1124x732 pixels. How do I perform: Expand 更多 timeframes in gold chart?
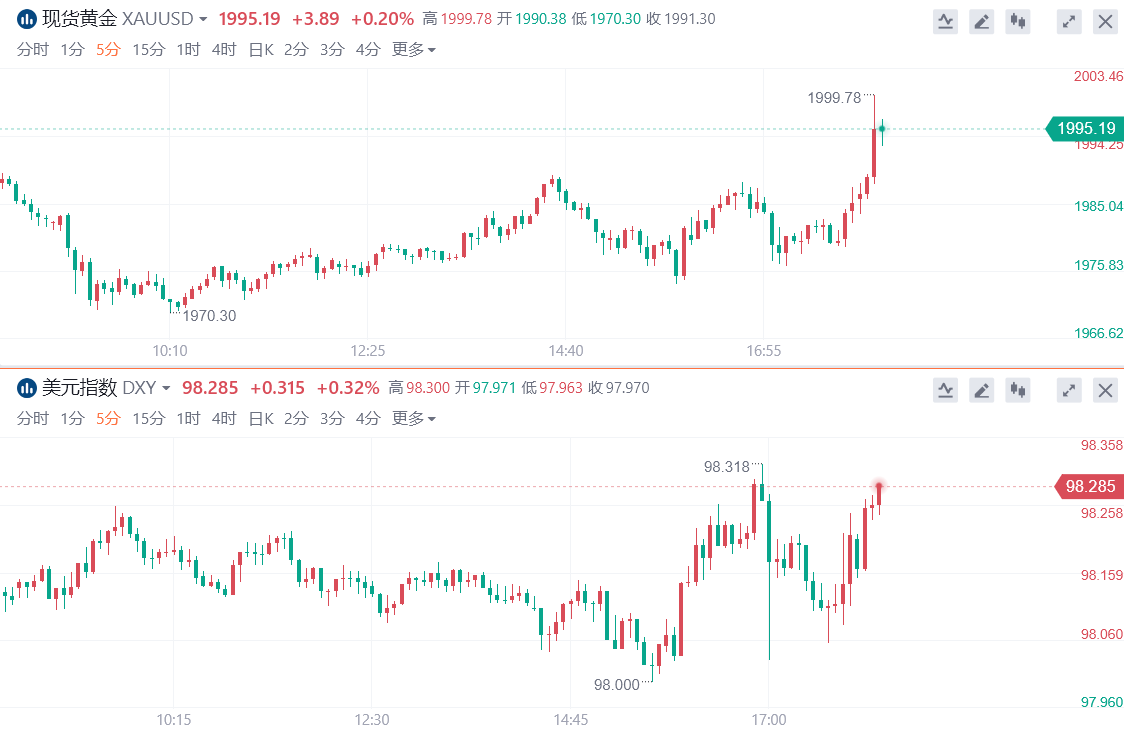(413, 49)
